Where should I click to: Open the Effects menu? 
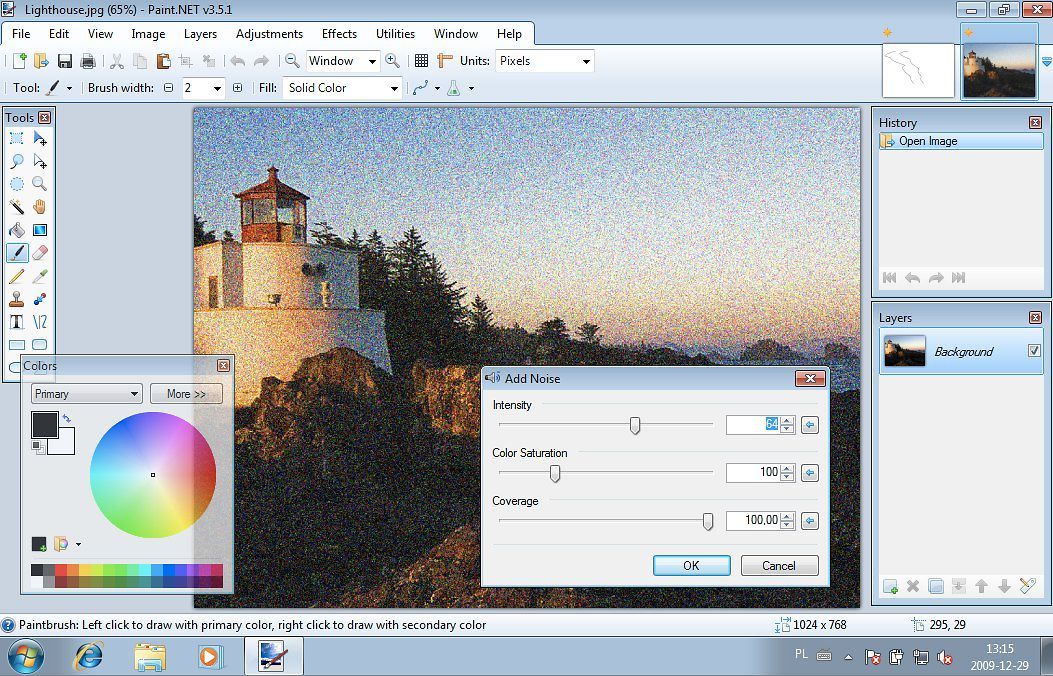click(x=339, y=34)
